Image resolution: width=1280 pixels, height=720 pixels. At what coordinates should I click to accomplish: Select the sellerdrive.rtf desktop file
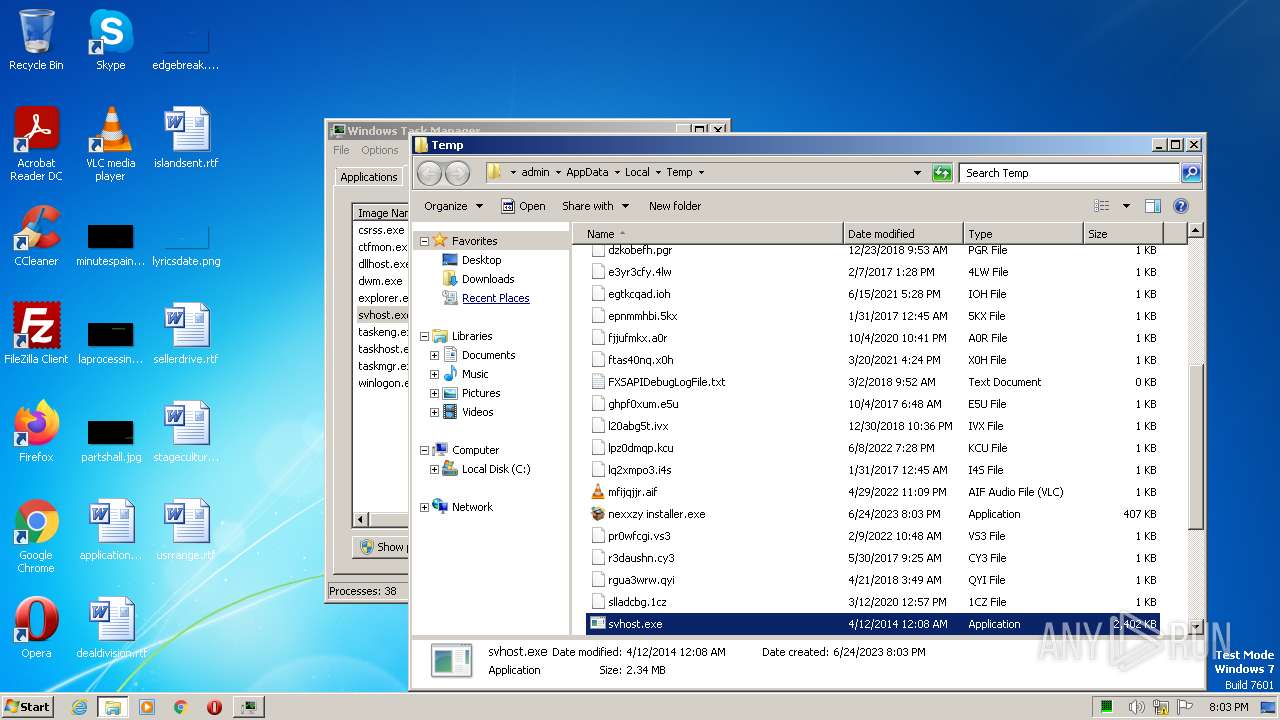point(186,334)
